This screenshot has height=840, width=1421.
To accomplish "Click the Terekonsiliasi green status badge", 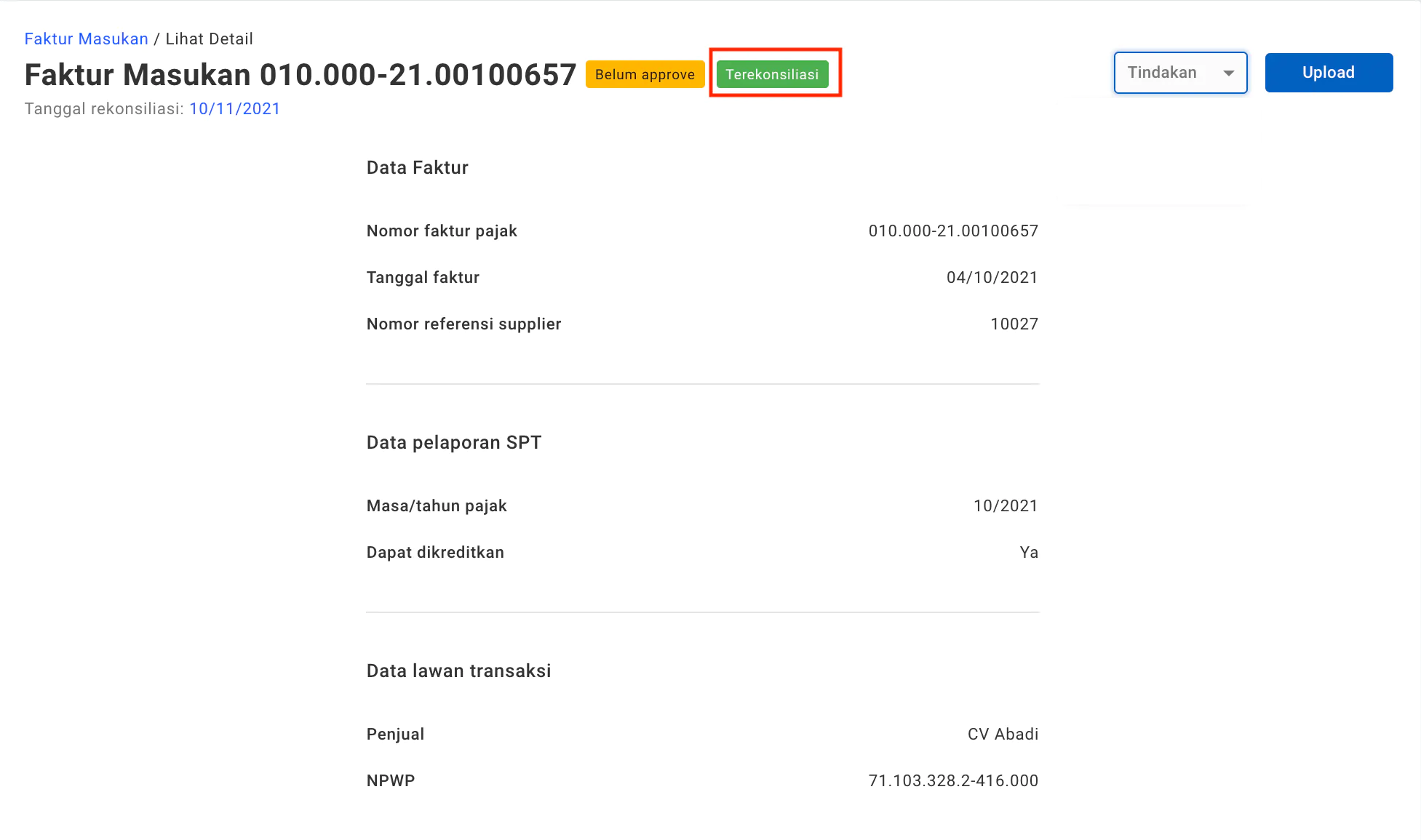I will pyautogui.click(x=772, y=74).
